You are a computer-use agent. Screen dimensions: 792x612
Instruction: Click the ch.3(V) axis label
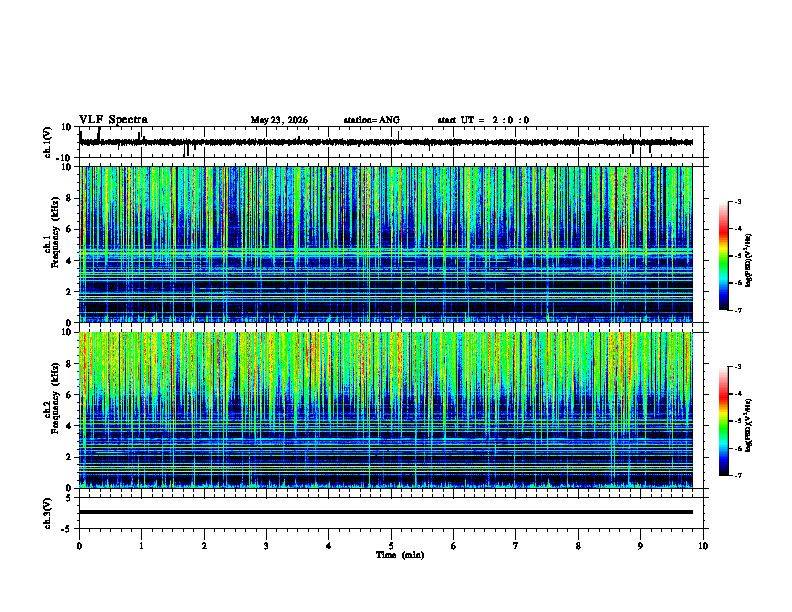click(47, 513)
